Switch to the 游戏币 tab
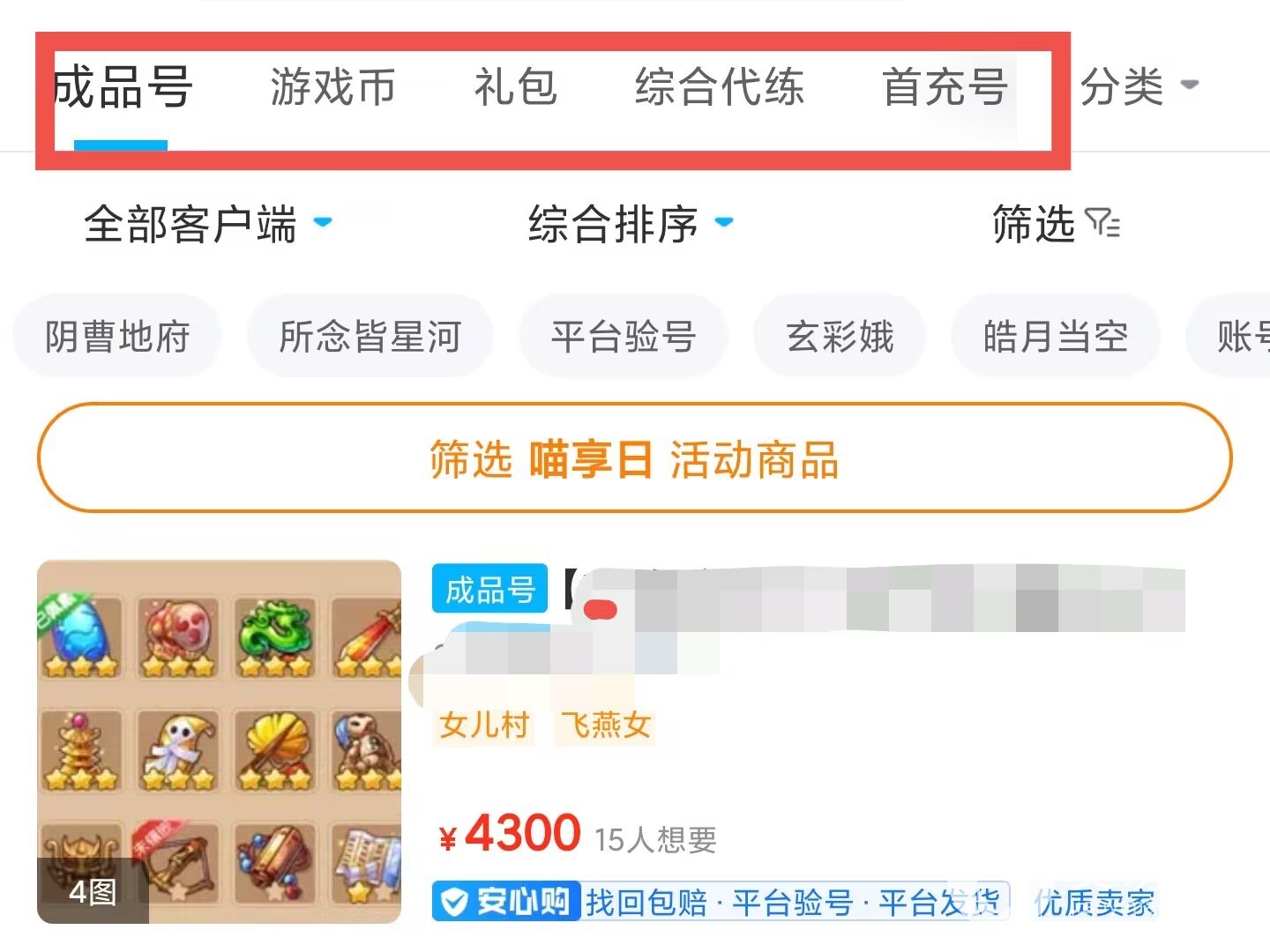 (x=332, y=87)
